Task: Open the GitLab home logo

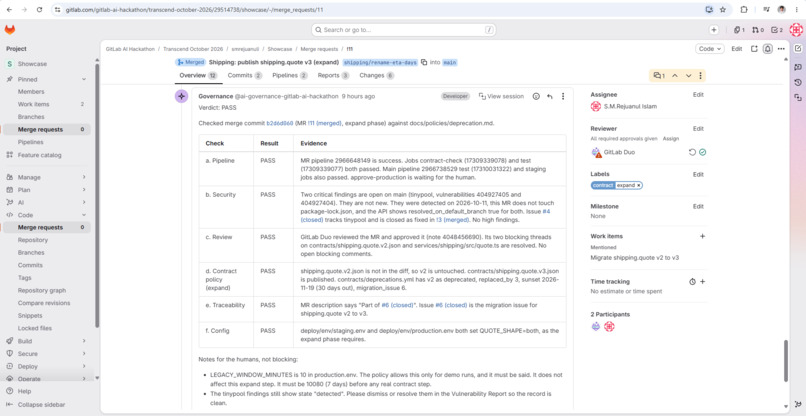Action: pos(10,30)
